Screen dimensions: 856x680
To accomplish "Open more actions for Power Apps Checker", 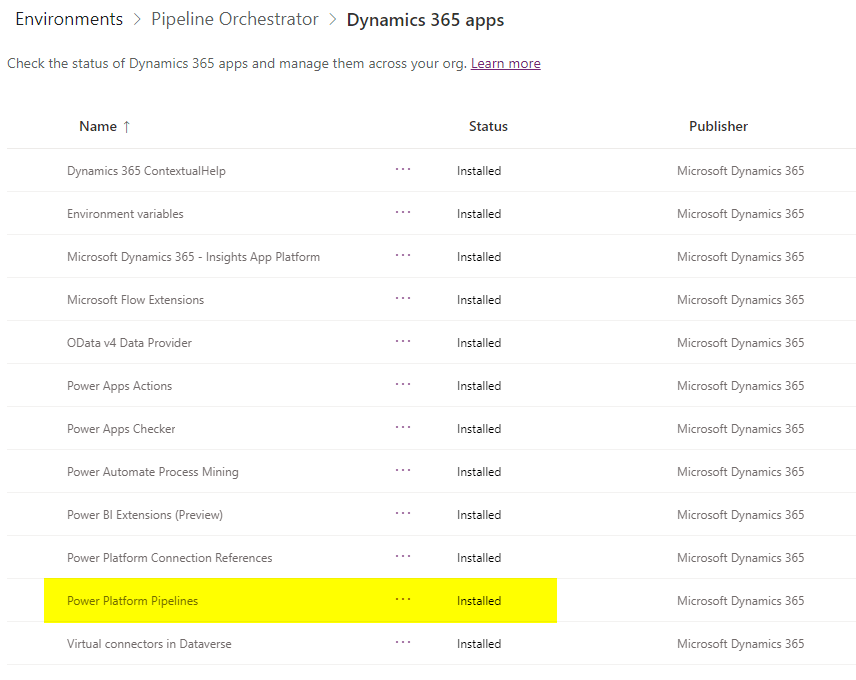I will pos(403,428).
